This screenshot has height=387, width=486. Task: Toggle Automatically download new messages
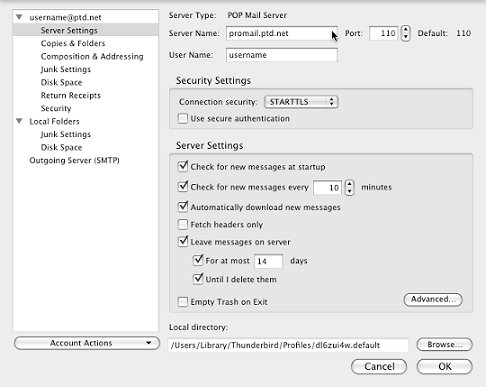point(183,207)
